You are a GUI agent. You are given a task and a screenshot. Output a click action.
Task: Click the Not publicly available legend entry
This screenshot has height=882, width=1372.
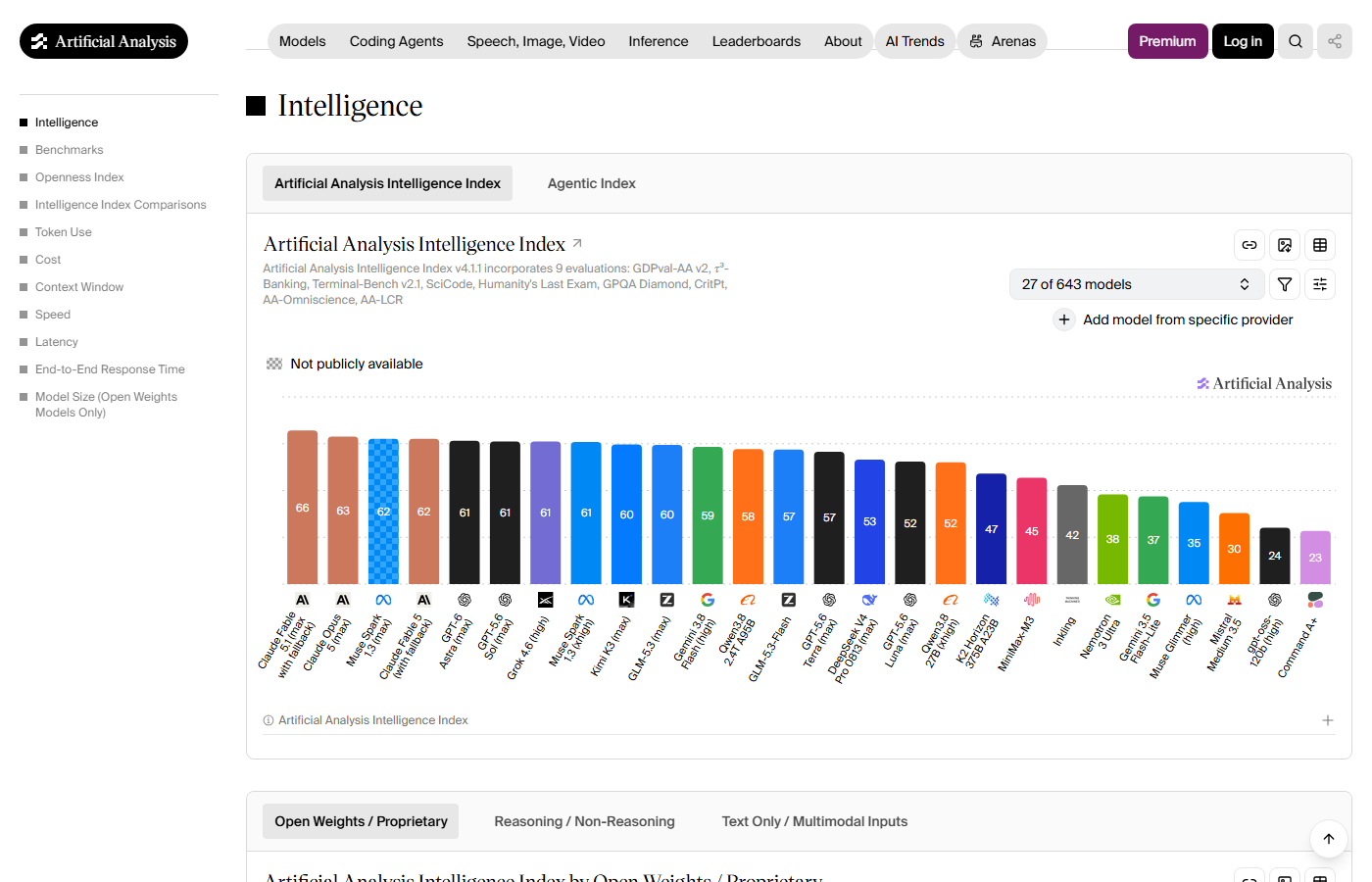[345, 364]
